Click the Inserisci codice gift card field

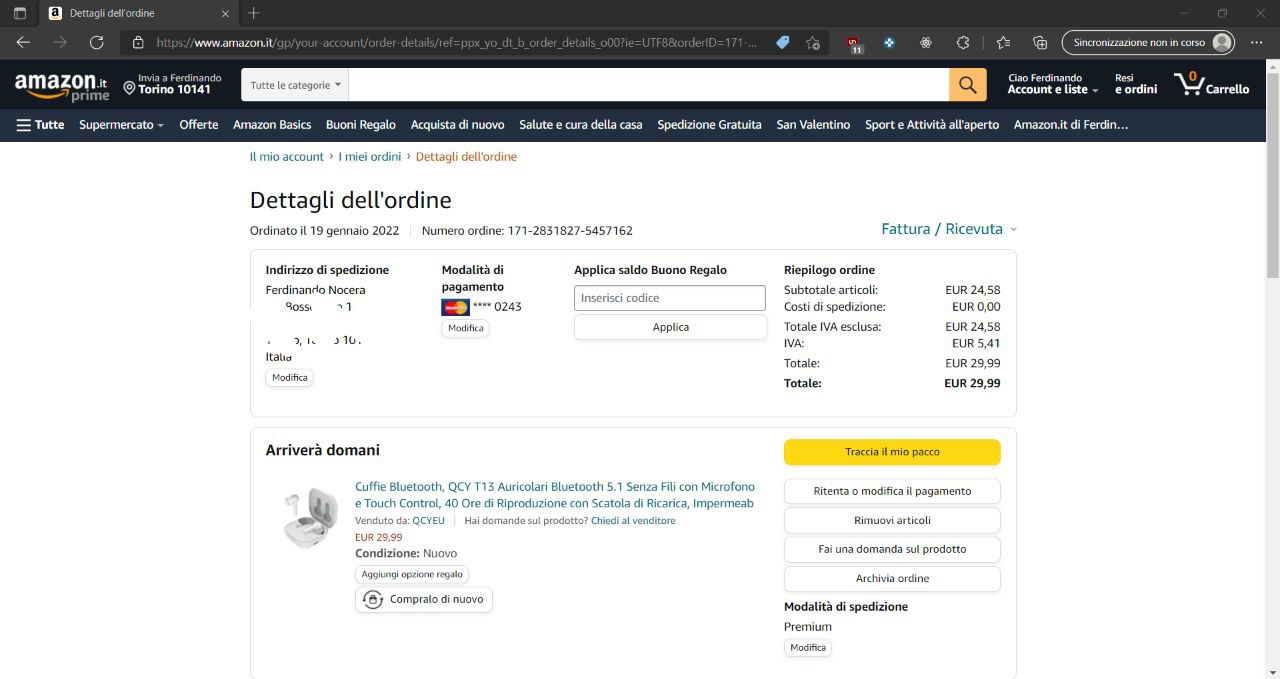pos(669,298)
